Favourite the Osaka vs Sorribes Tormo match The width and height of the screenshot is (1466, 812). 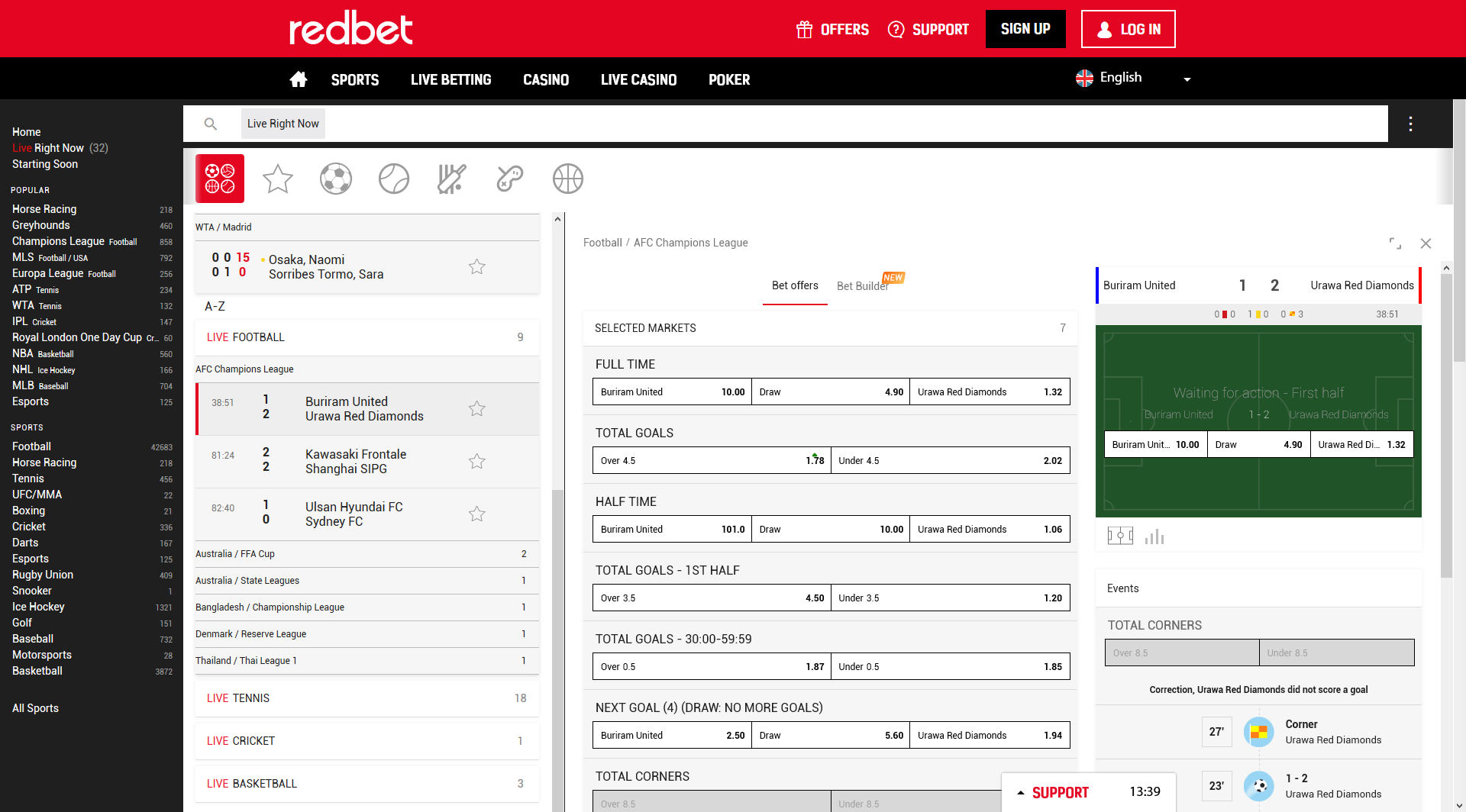click(x=477, y=266)
